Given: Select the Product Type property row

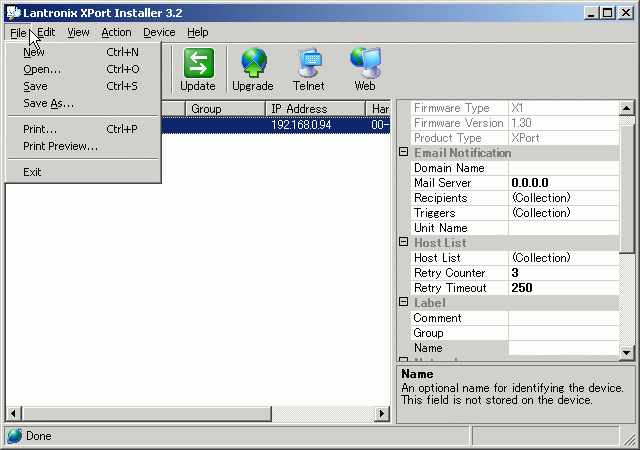Looking at the screenshot, I should click(515, 138).
